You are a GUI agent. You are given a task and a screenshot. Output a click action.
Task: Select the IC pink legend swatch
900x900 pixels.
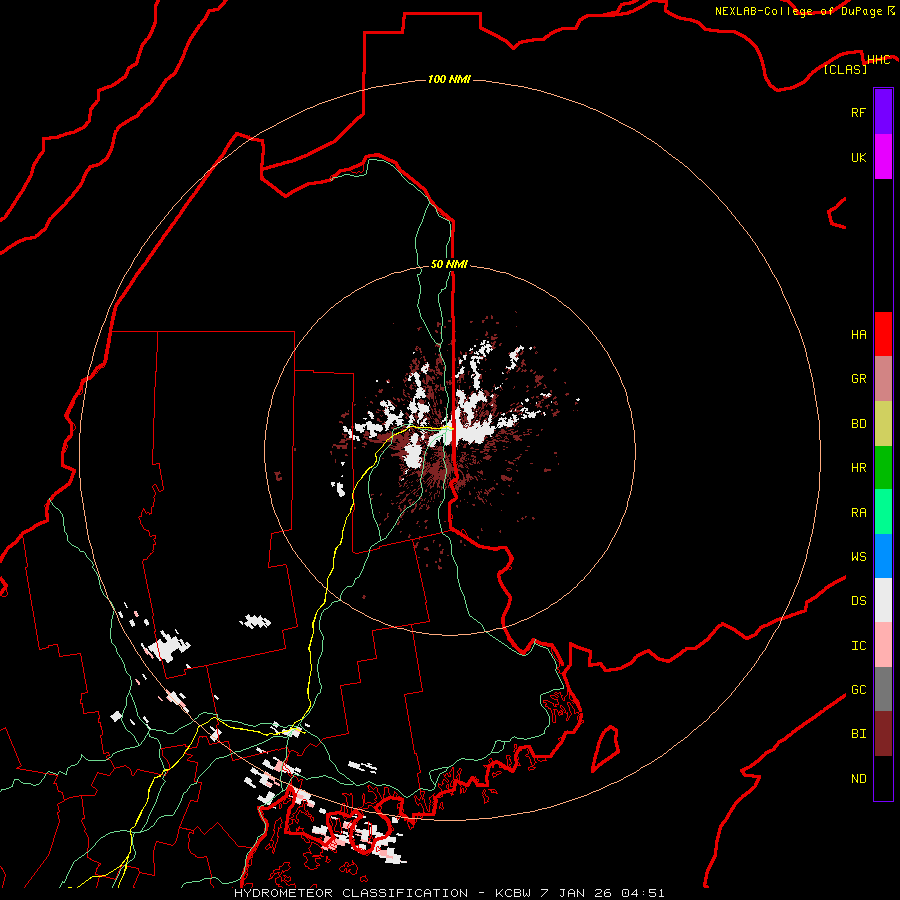(x=883, y=645)
